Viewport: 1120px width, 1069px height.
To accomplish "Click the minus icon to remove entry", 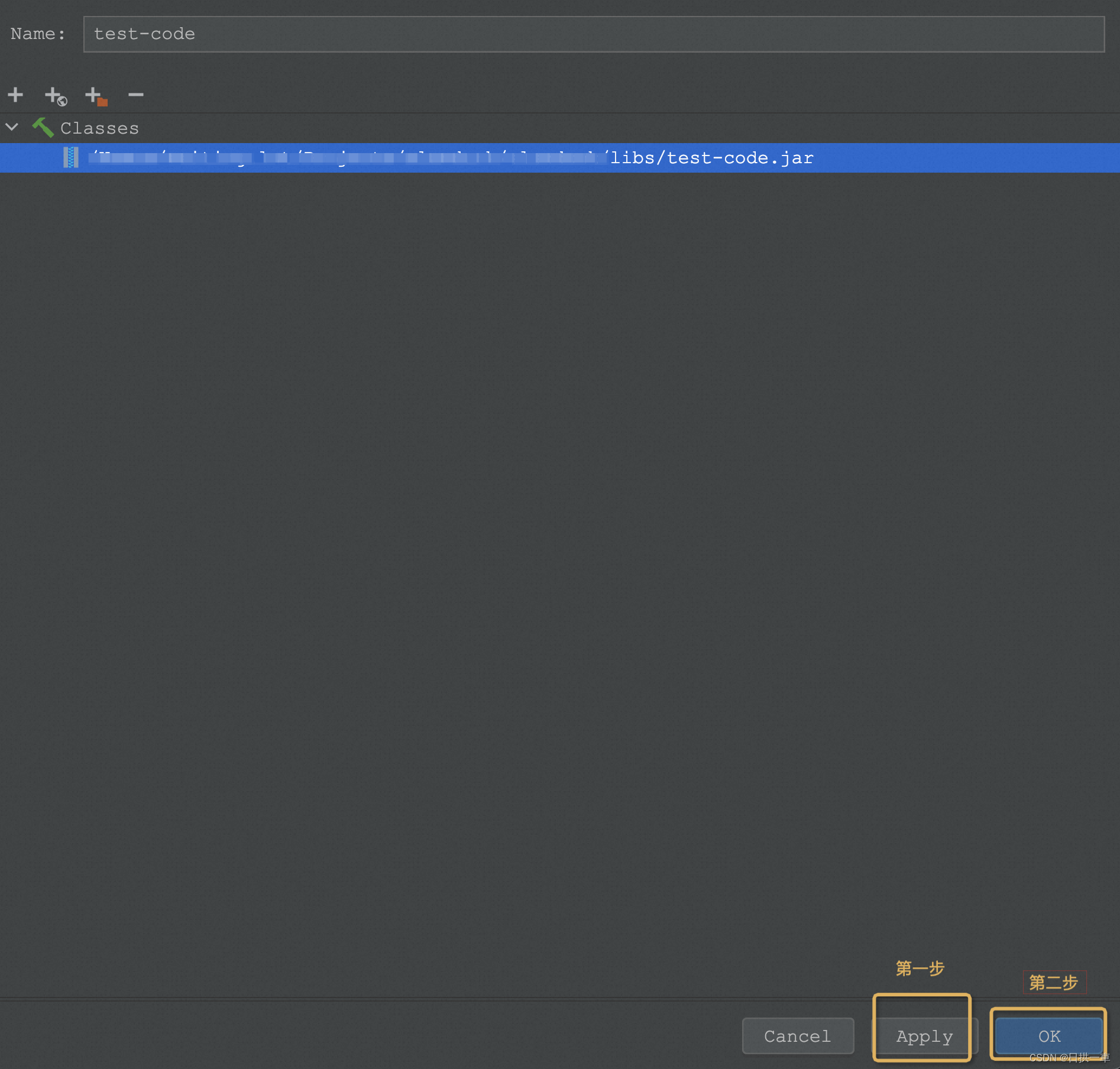I will [x=136, y=95].
